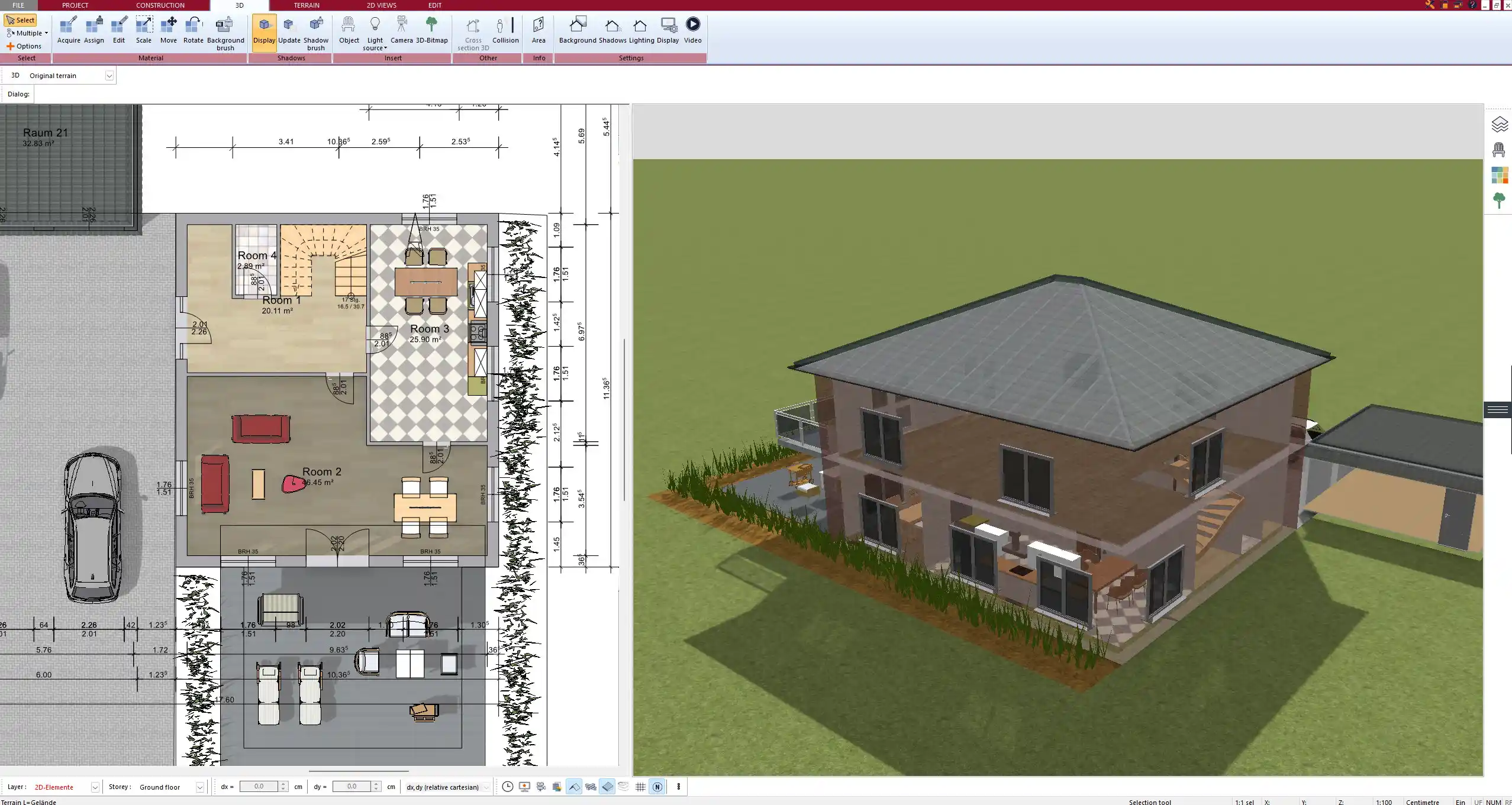
Task: Choose the Scale material tool
Action: pos(144,31)
